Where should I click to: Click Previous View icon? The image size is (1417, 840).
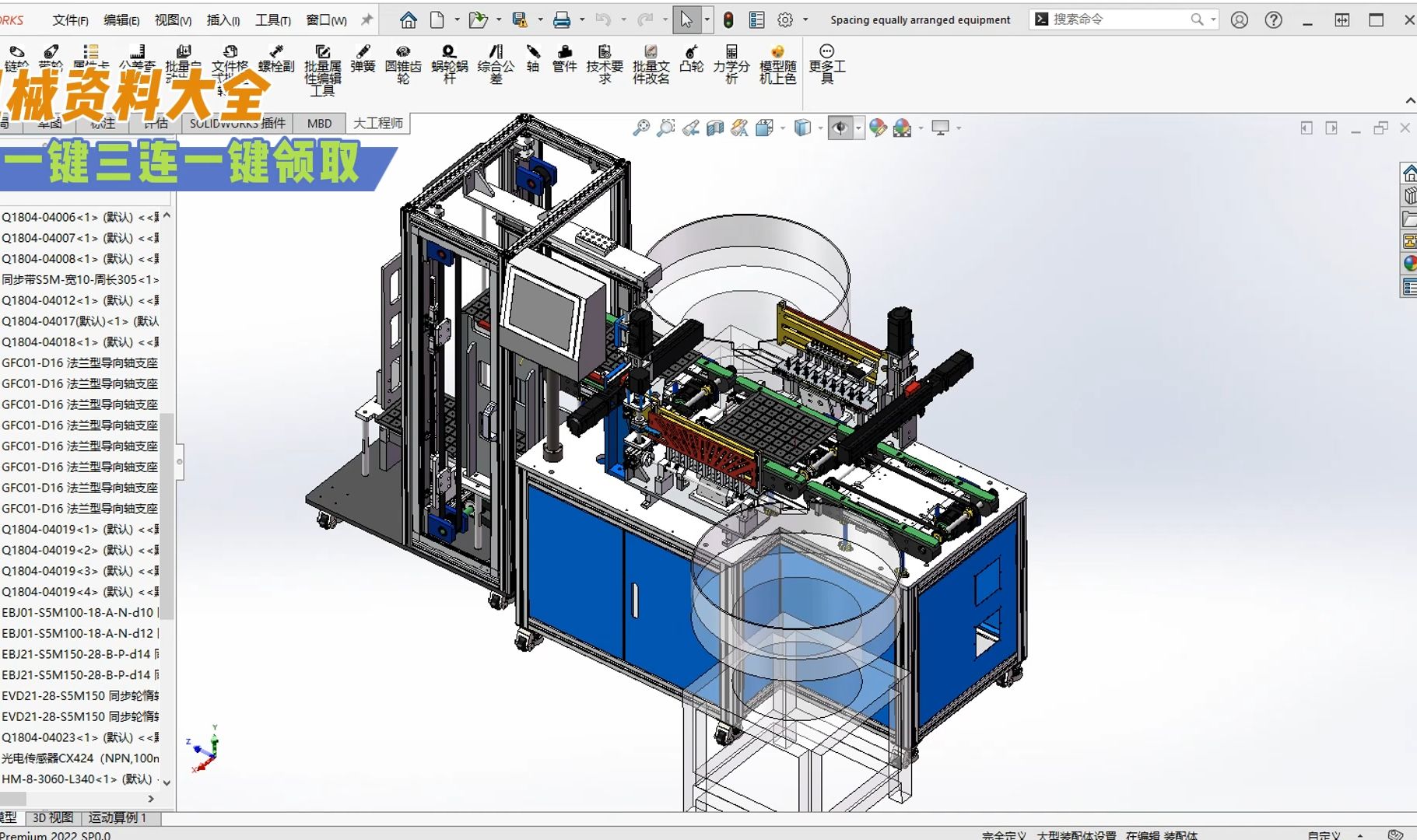pos(690,128)
